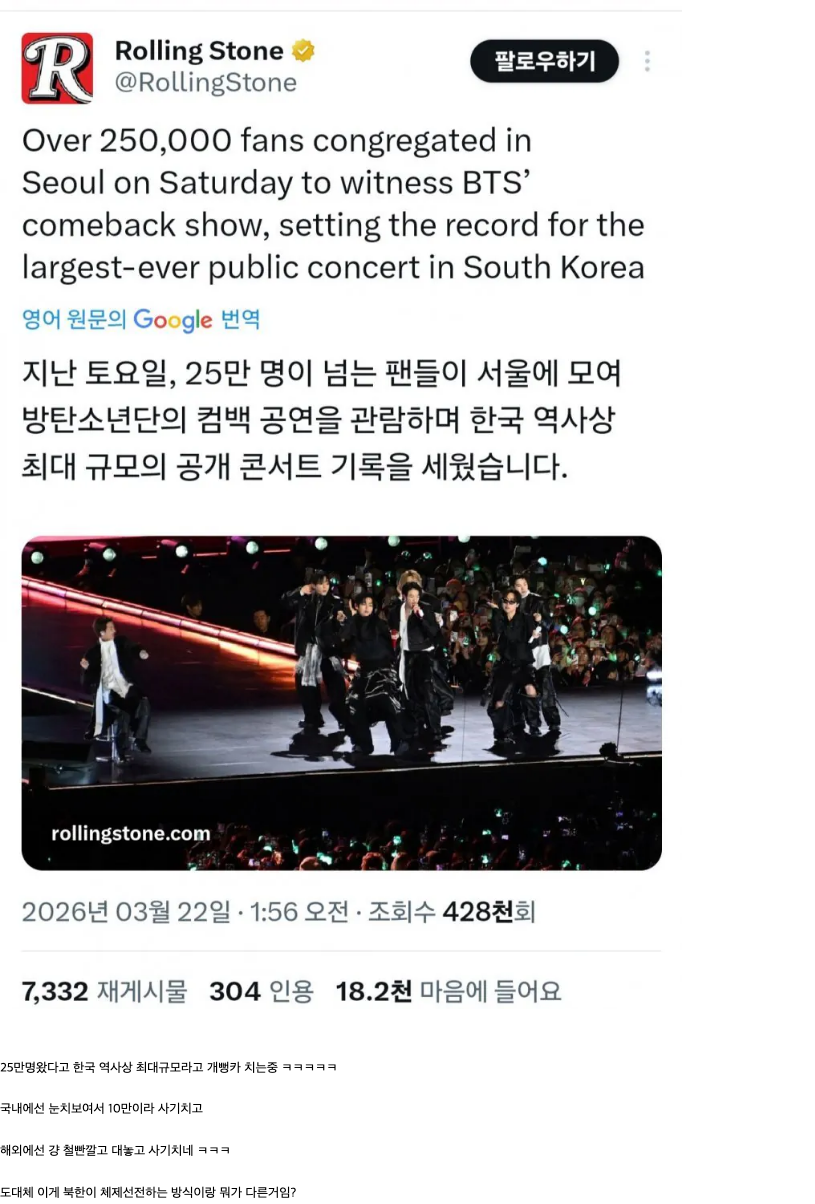Show the 7,332 재게시물 reposts list
This screenshot has height=1204, width=815.
(104, 992)
